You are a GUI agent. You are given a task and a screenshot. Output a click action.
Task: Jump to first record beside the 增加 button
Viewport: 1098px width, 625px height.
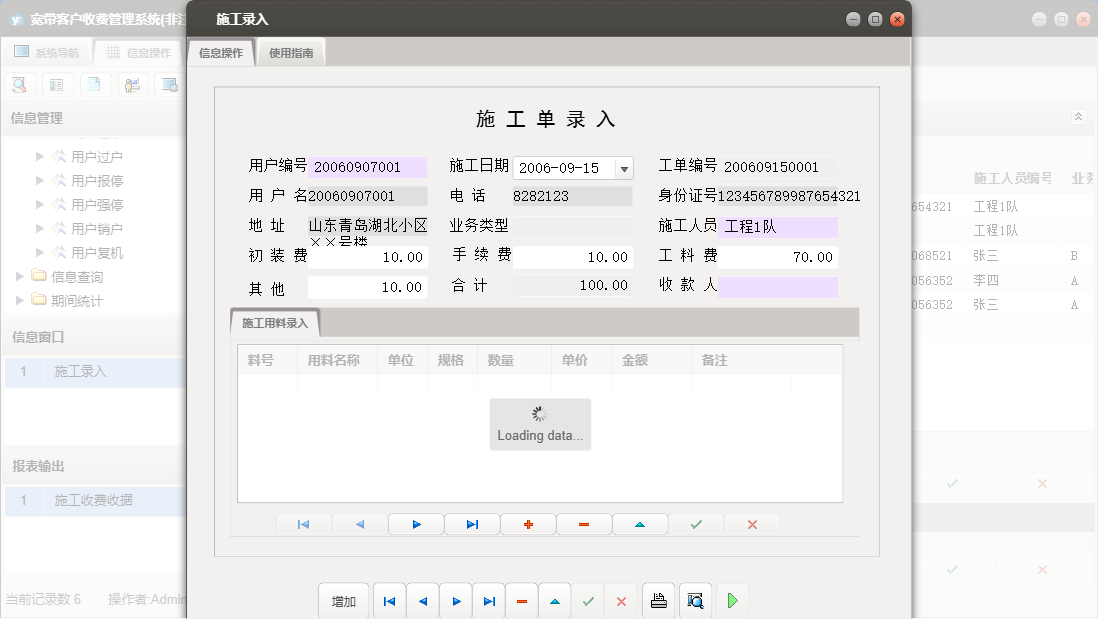389,601
